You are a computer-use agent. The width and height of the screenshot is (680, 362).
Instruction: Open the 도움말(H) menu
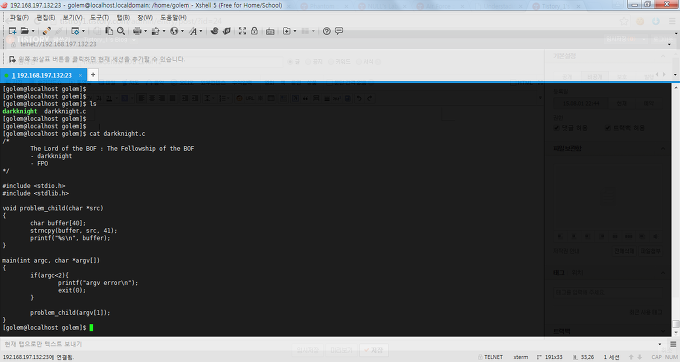[x=173, y=18]
